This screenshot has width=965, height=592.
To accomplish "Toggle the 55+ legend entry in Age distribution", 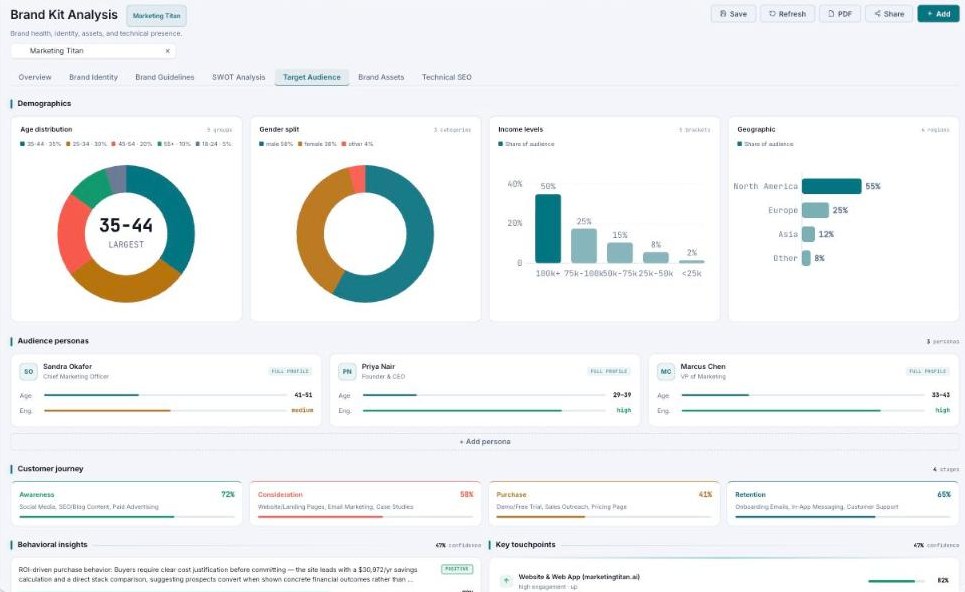I will point(174,144).
